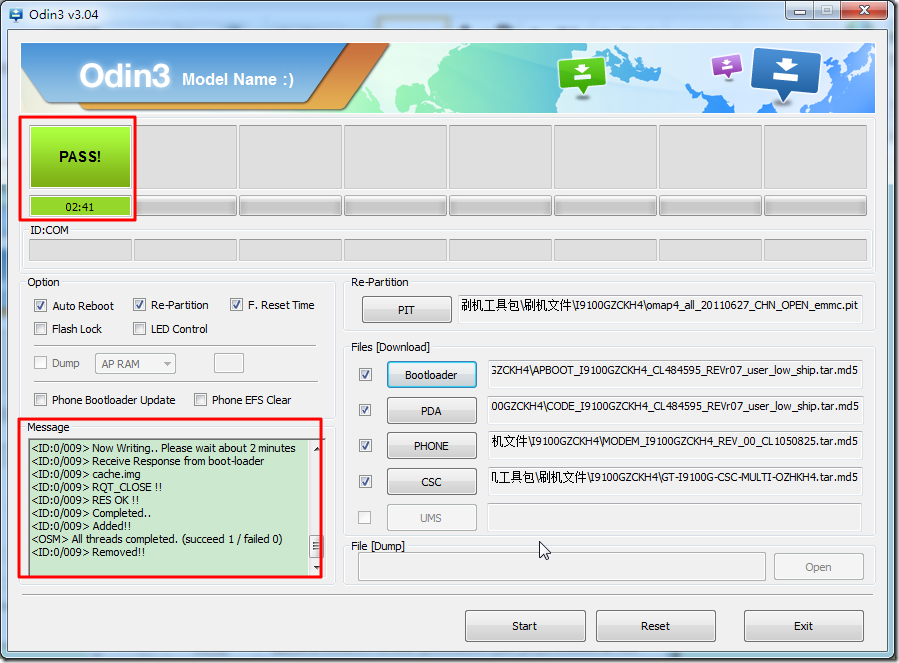Toggle the Auto Reboot checkbox
Screen dimensions: 899x663
tap(40, 306)
